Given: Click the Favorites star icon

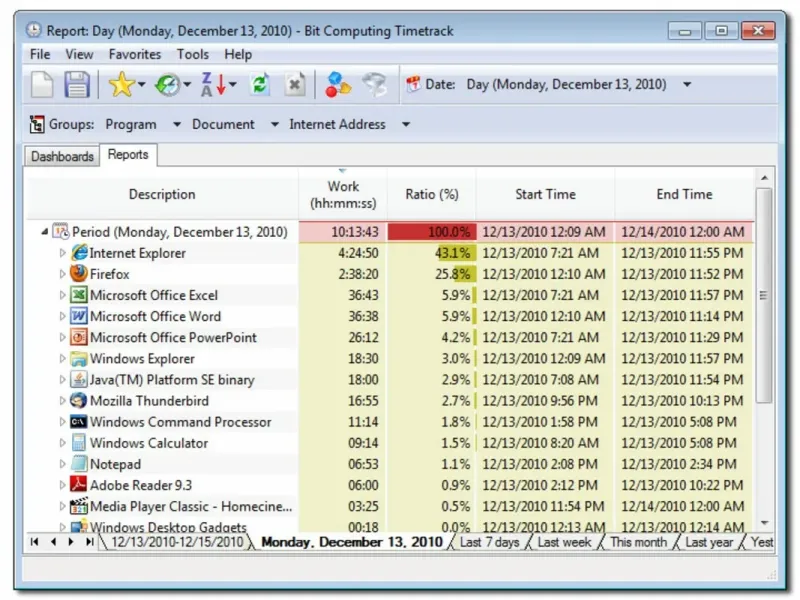Looking at the screenshot, I should tap(121, 84).
